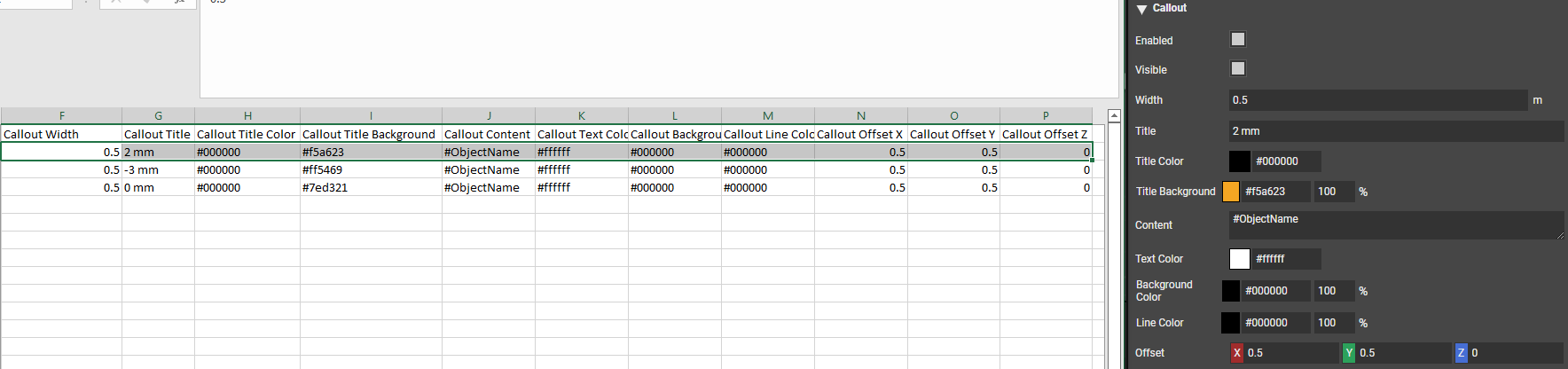Select #ObjectName cell in the -3 mm row
The height and width of the screenshot is (369, 1568).
(489, 169)
